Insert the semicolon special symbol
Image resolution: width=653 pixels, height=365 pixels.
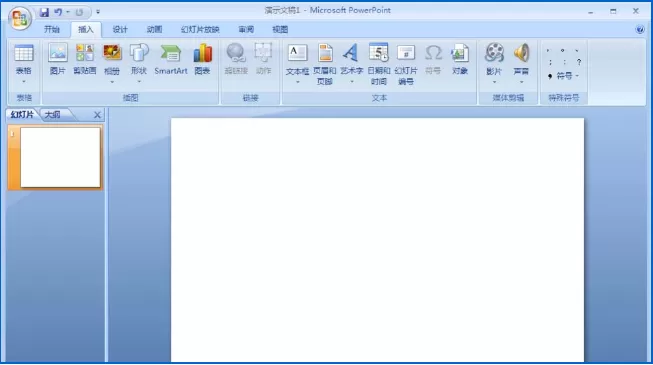click(x=551, y=62)
